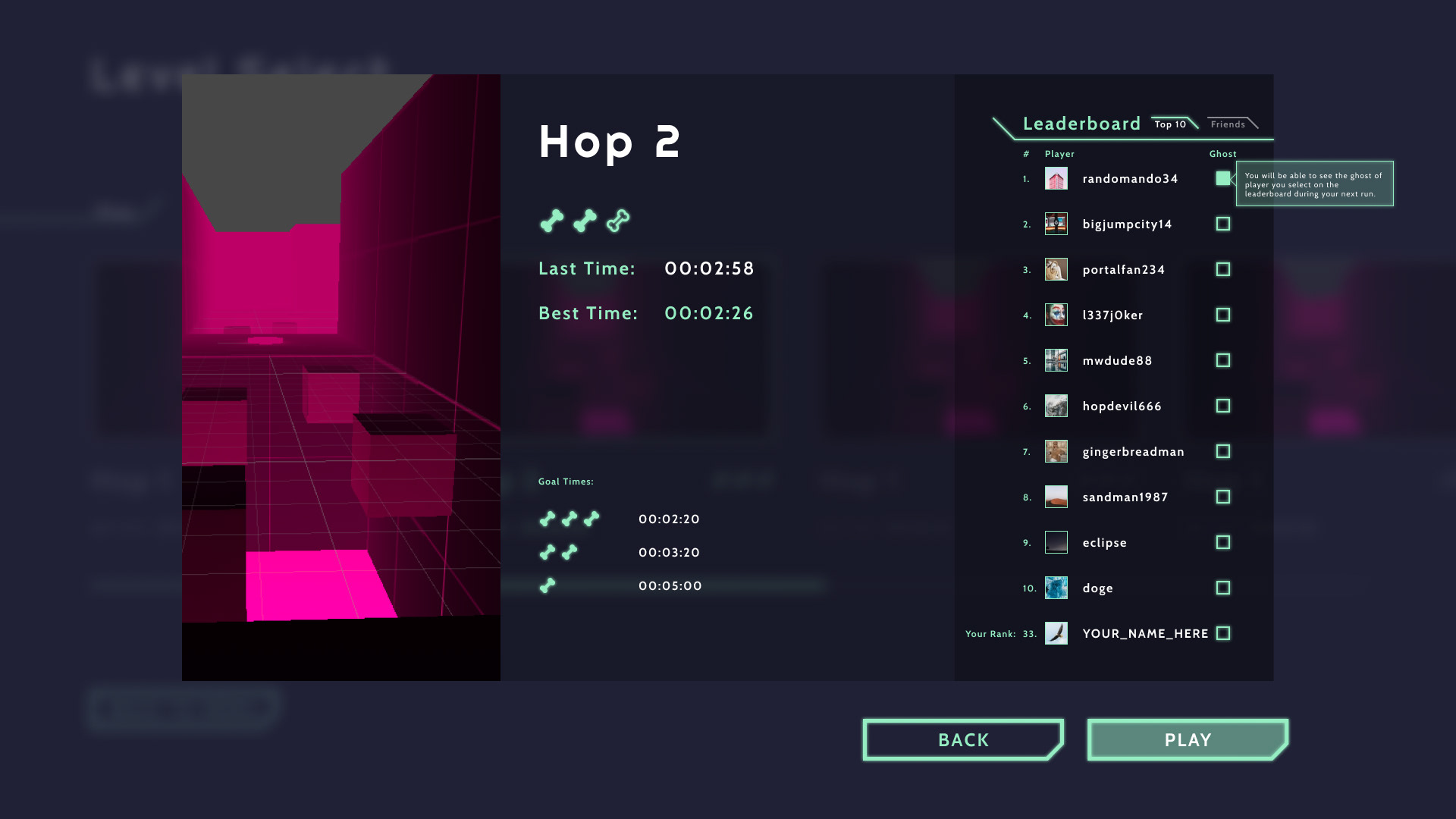Switch to Friends leaderboard tab
1456x819 pixels.
point(1228,124)
